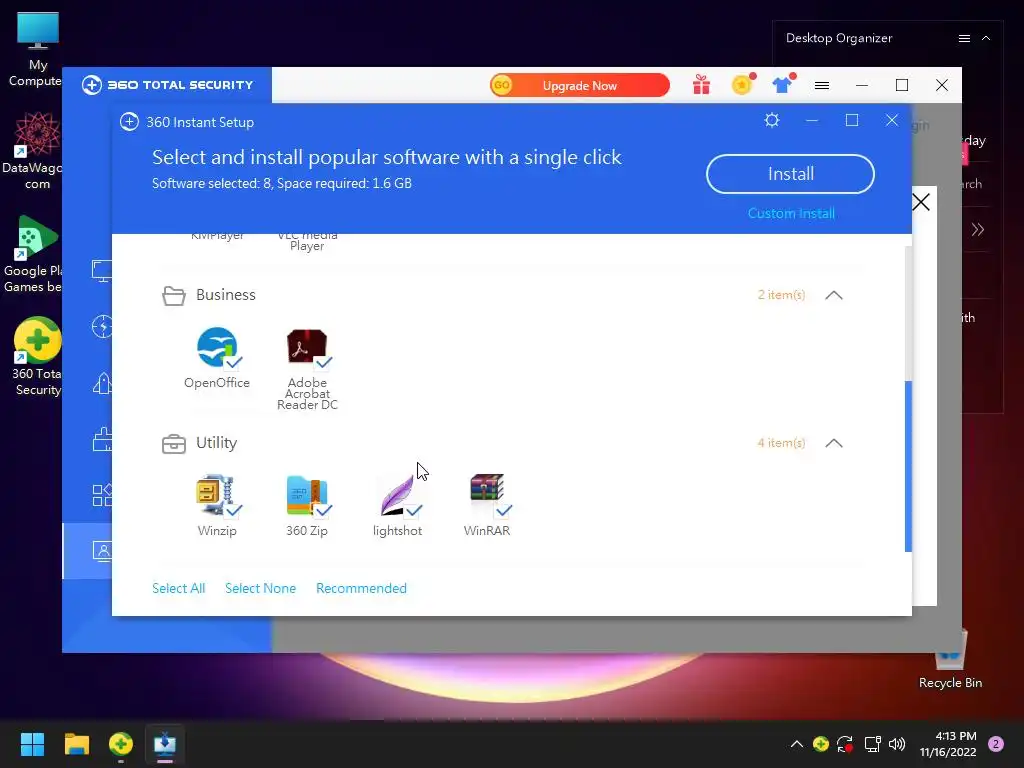
Task: Click the Upgrade Now button
Action: (x=579, y=86)
